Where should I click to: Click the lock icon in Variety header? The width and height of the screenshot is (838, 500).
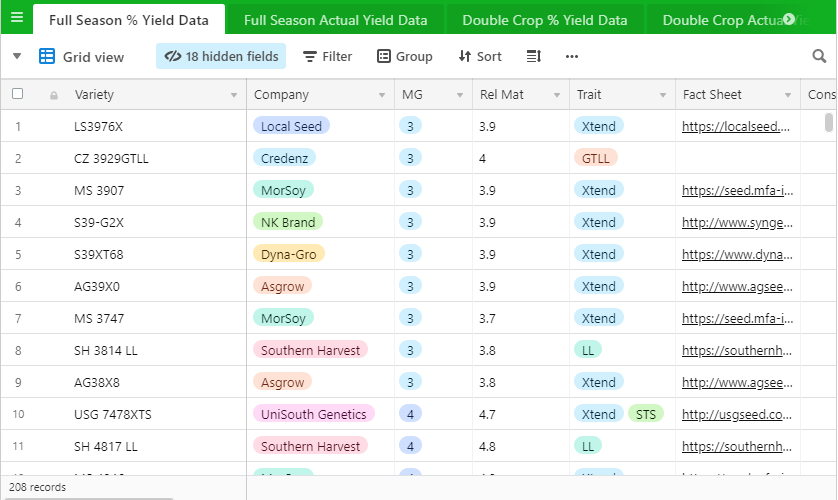click(x=54, y=95)
